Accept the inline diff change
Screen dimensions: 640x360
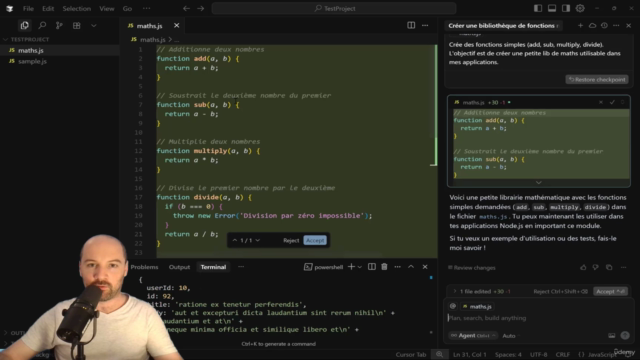(315, 240)
